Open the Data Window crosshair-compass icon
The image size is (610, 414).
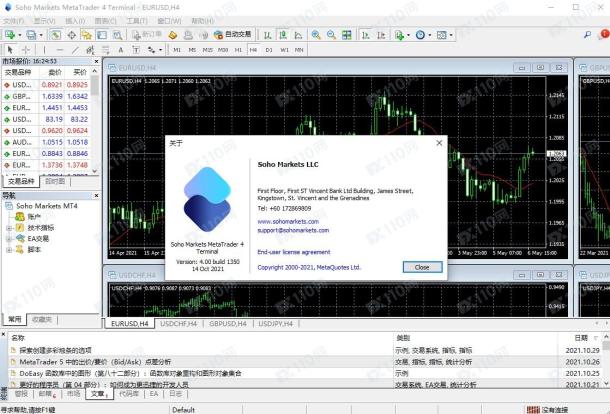tap(72, 35)
